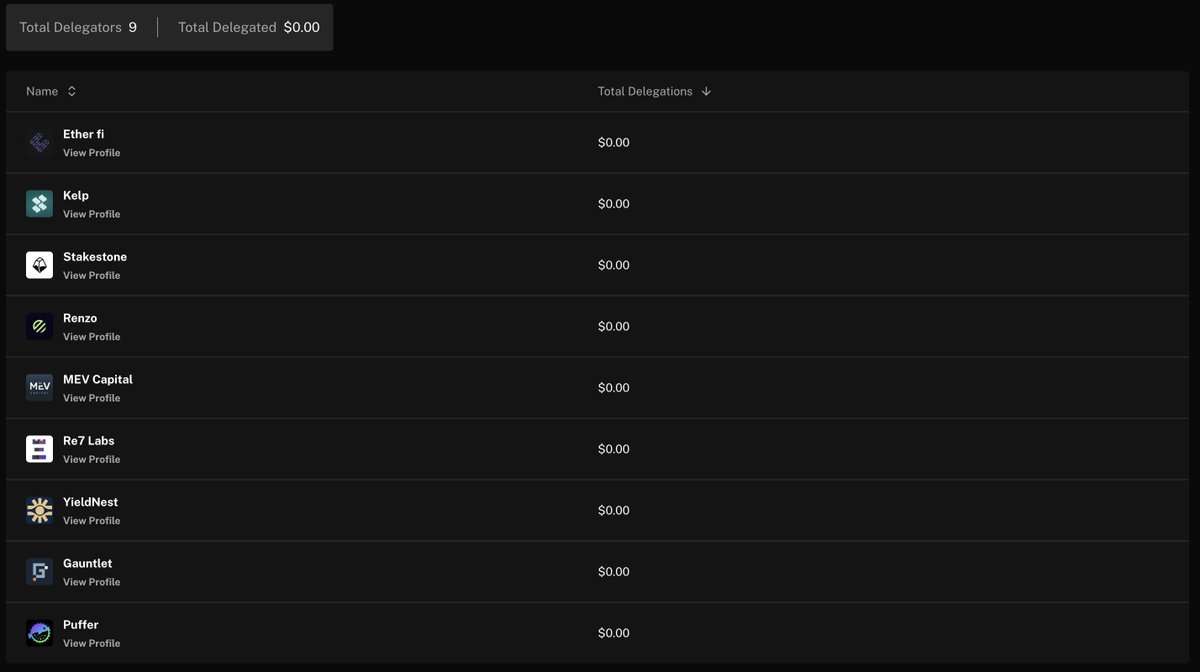Click the Puffer logo icon
The height and width of the screenshot is (672, 1200).
(x=39, y=633)
